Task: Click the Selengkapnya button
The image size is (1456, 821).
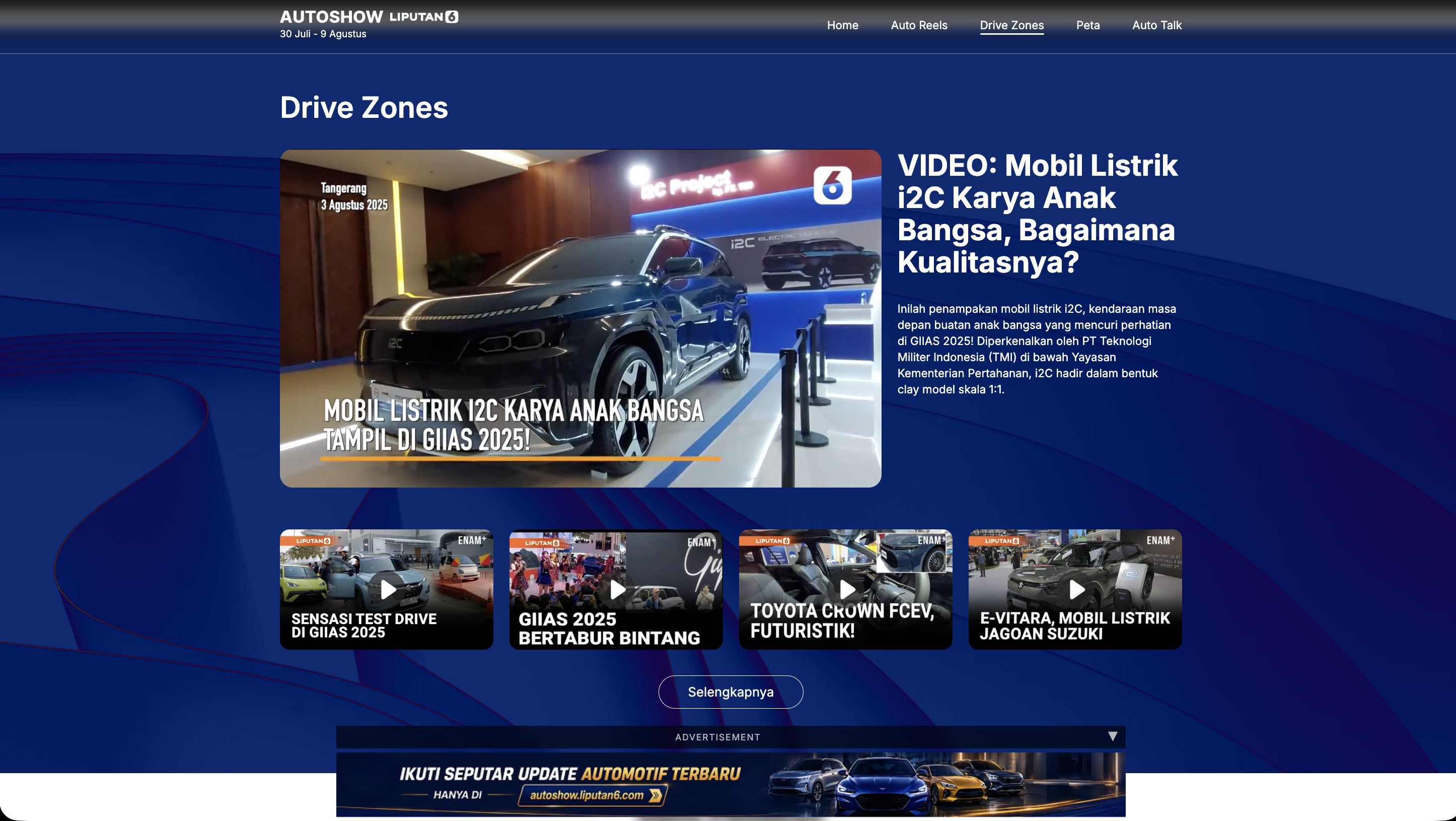Action: click(x=730, y=692)
